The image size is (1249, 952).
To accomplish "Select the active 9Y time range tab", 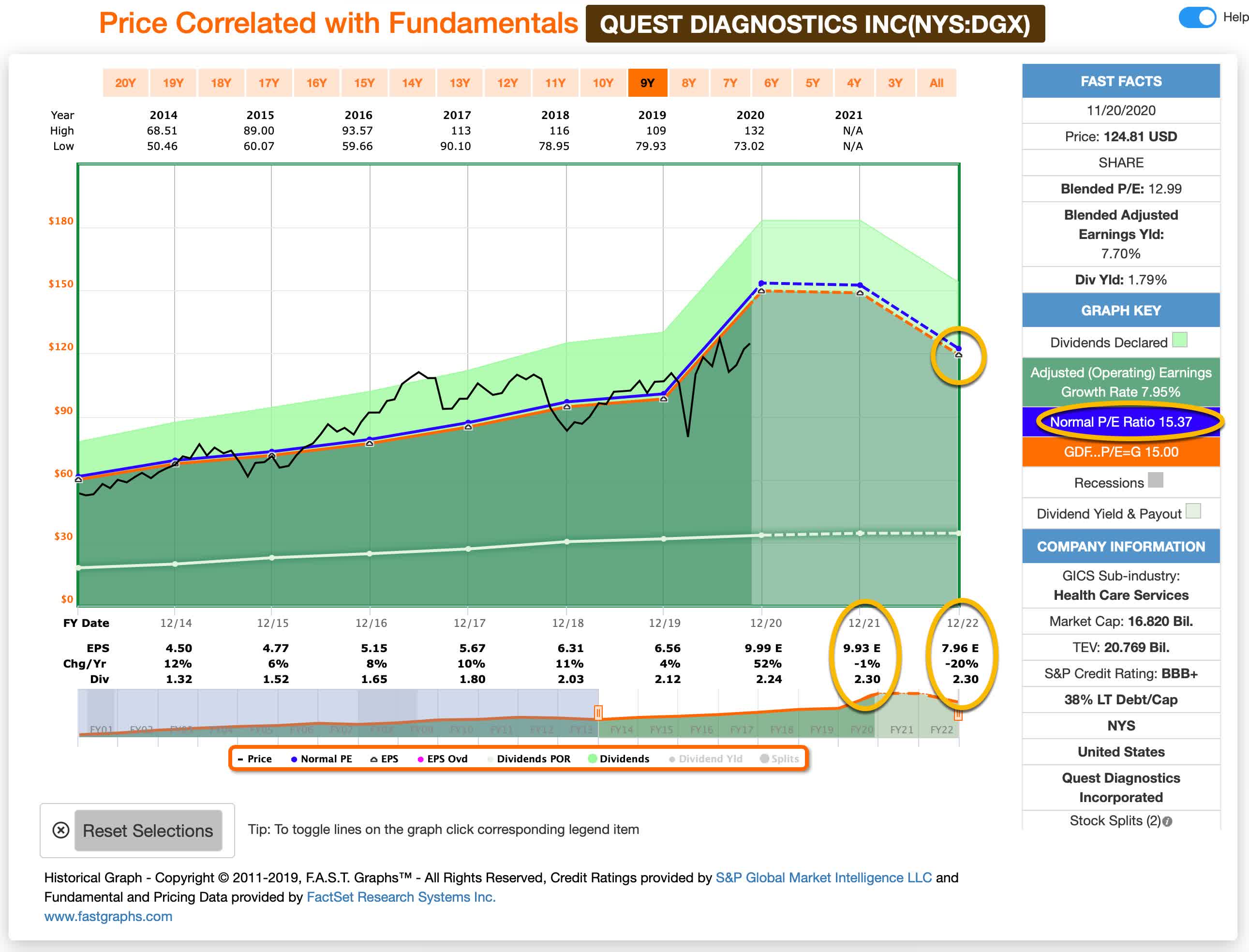I will (x=648, y=83).
